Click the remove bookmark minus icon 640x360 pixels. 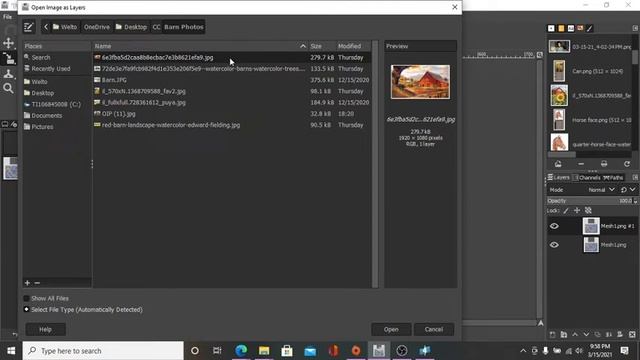(37, 282)
